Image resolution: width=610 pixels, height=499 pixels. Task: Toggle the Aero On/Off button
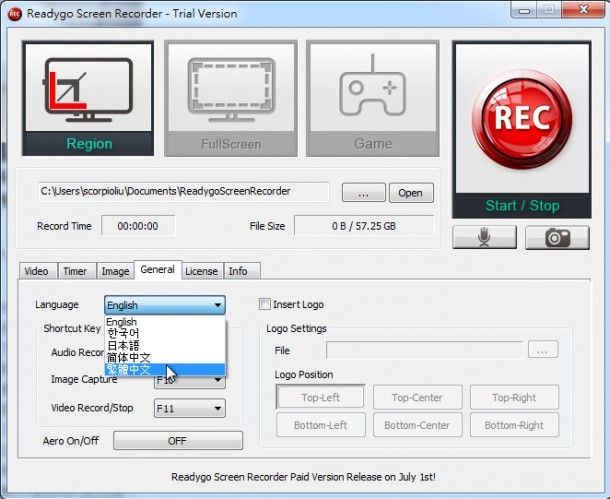tap(177, 440)
